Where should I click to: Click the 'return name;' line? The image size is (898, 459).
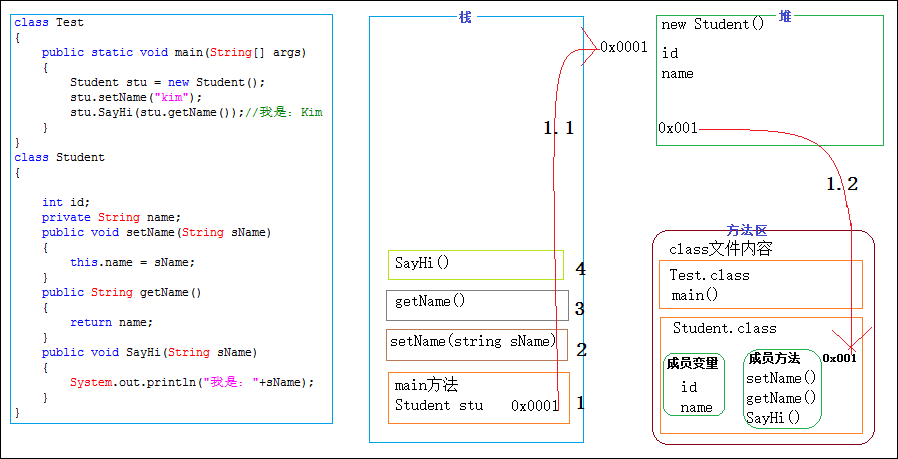(112, 322)
